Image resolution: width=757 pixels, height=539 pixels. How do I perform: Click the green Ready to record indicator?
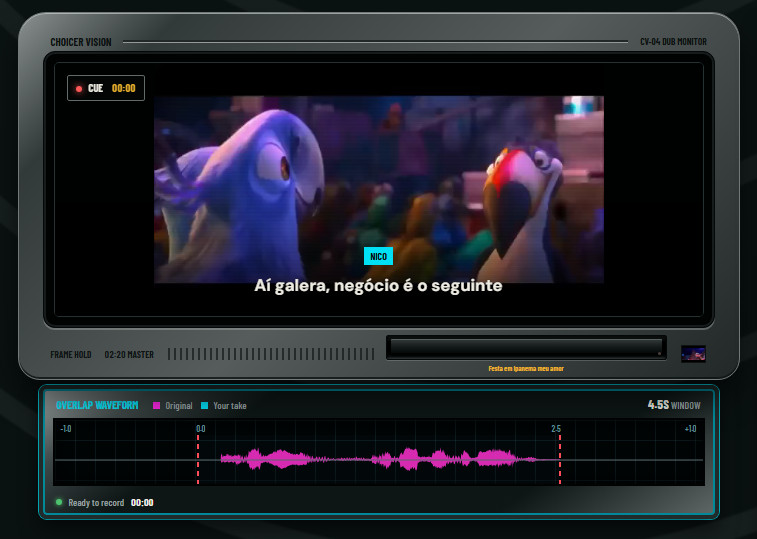59,502
